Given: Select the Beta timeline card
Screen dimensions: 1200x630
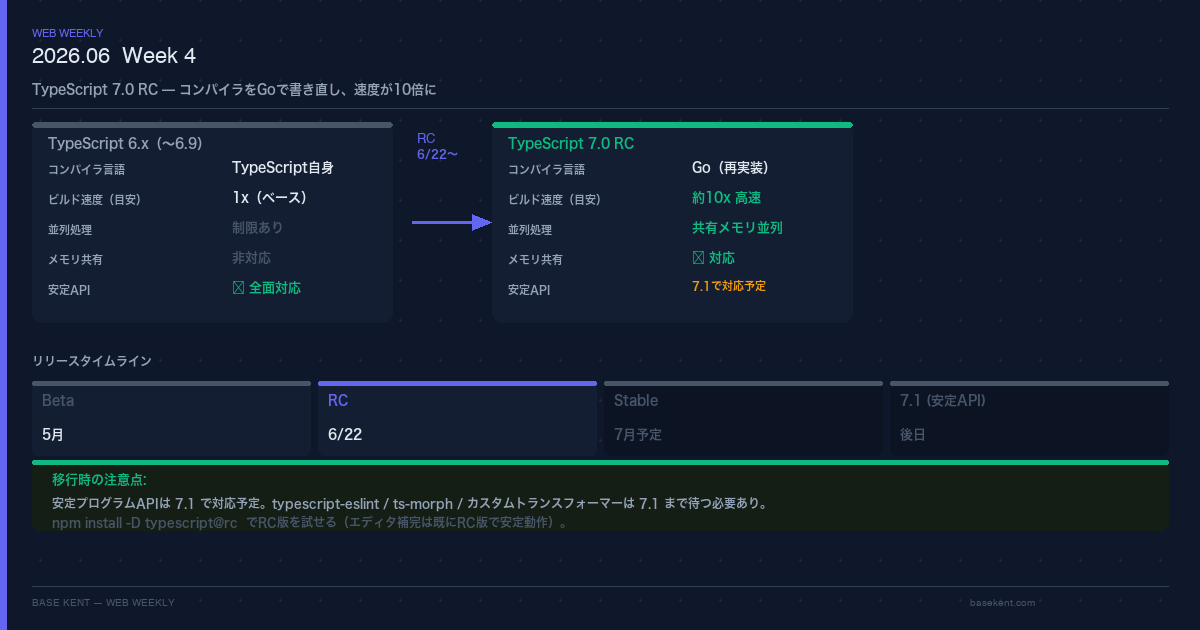Looking at the screenshot, I should point(171,418).
